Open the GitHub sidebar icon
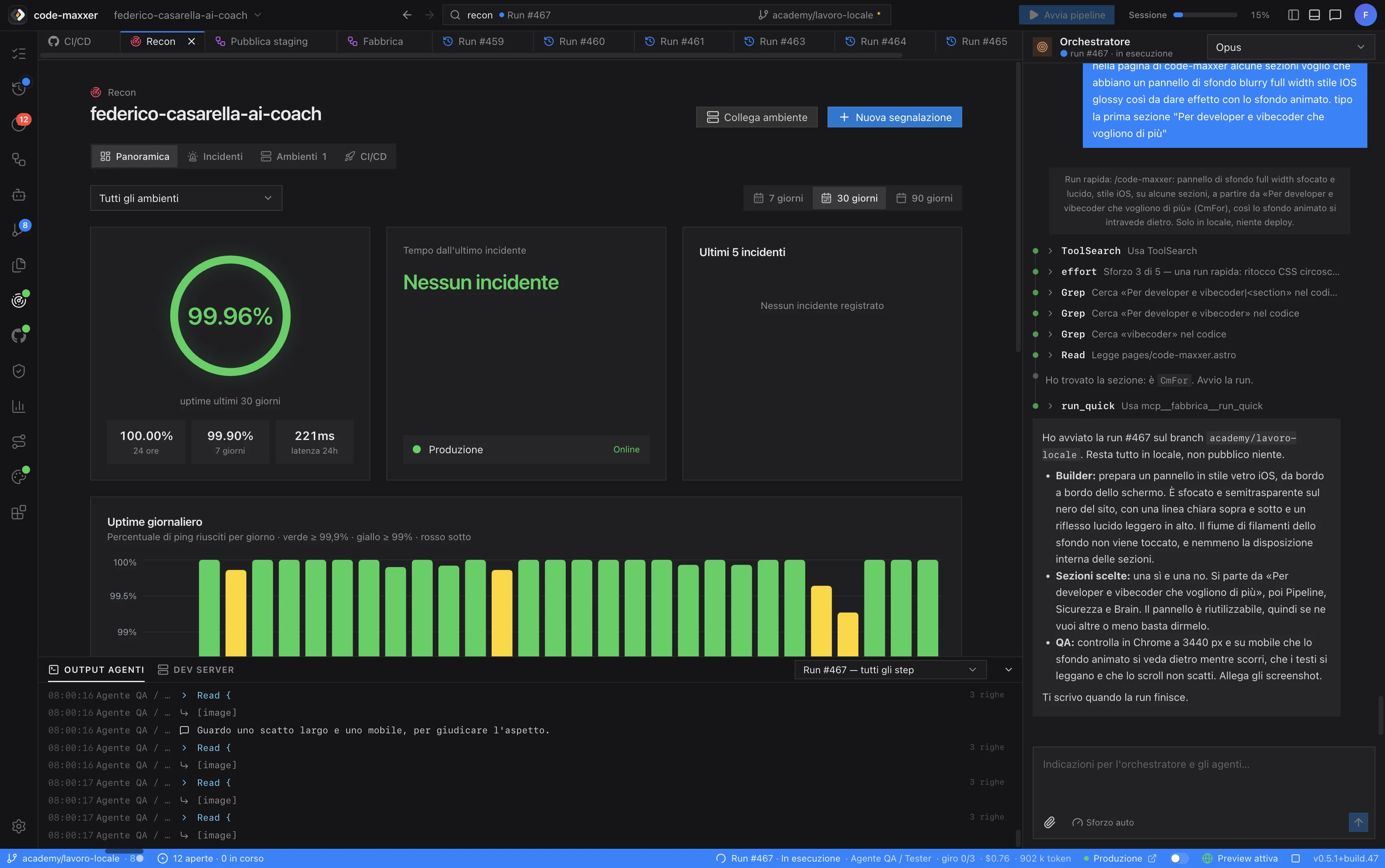 (x=19, y=335)
